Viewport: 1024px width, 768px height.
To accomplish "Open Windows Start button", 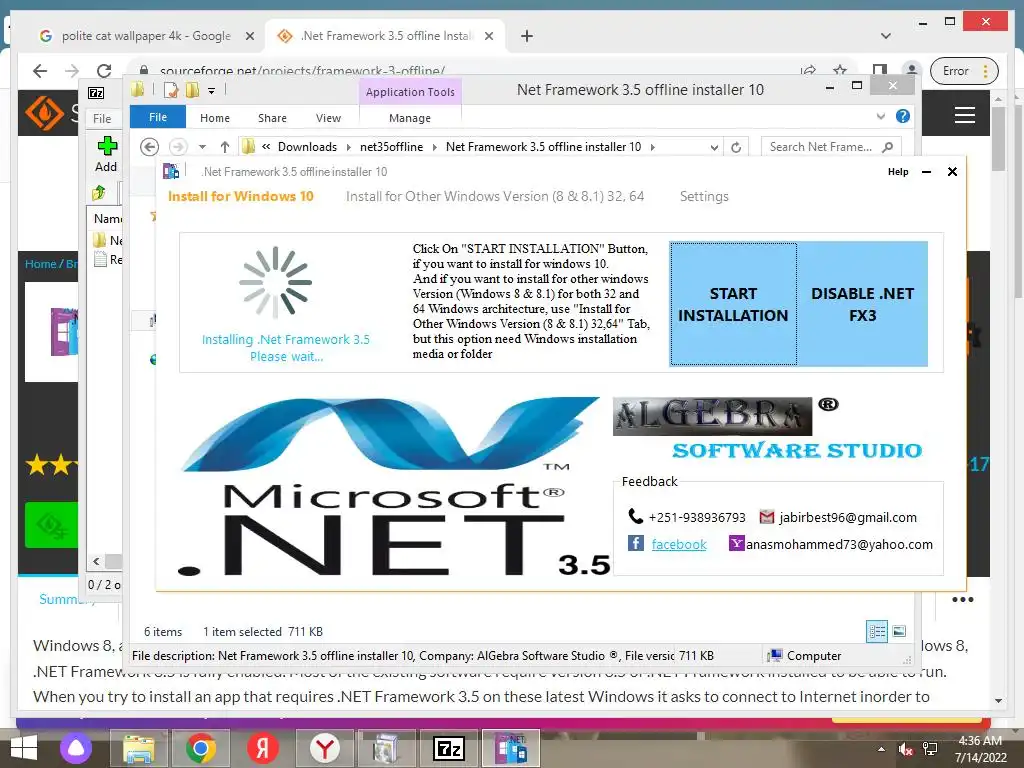I will click(x=24, y=748).
